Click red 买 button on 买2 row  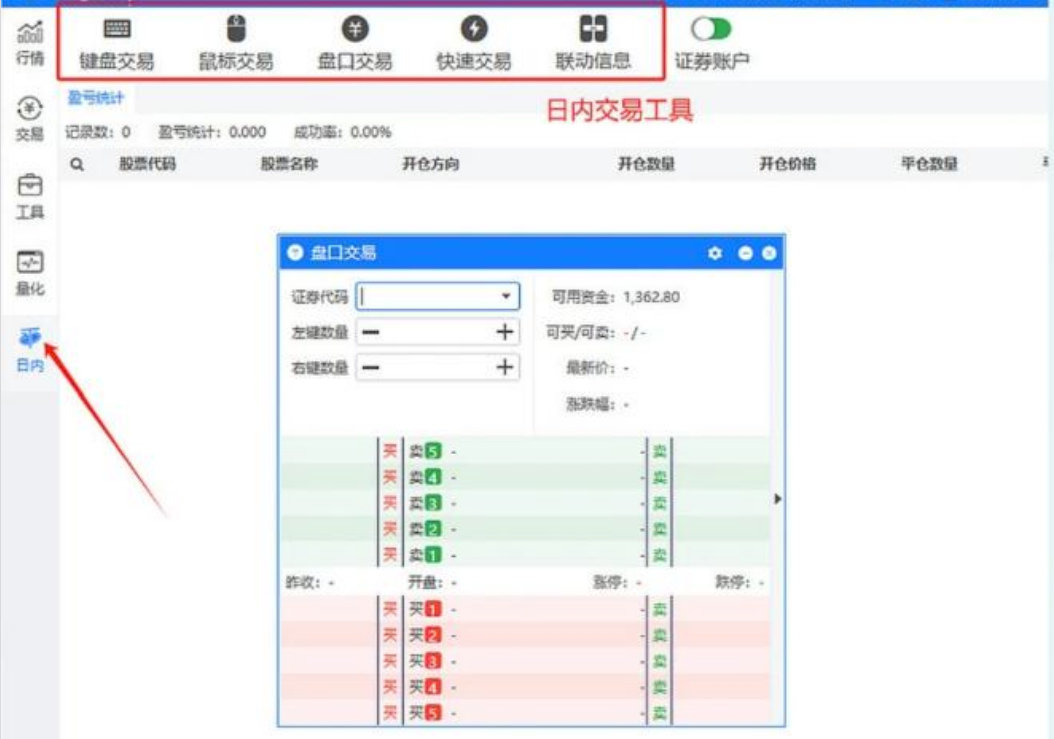coord(390,635)
